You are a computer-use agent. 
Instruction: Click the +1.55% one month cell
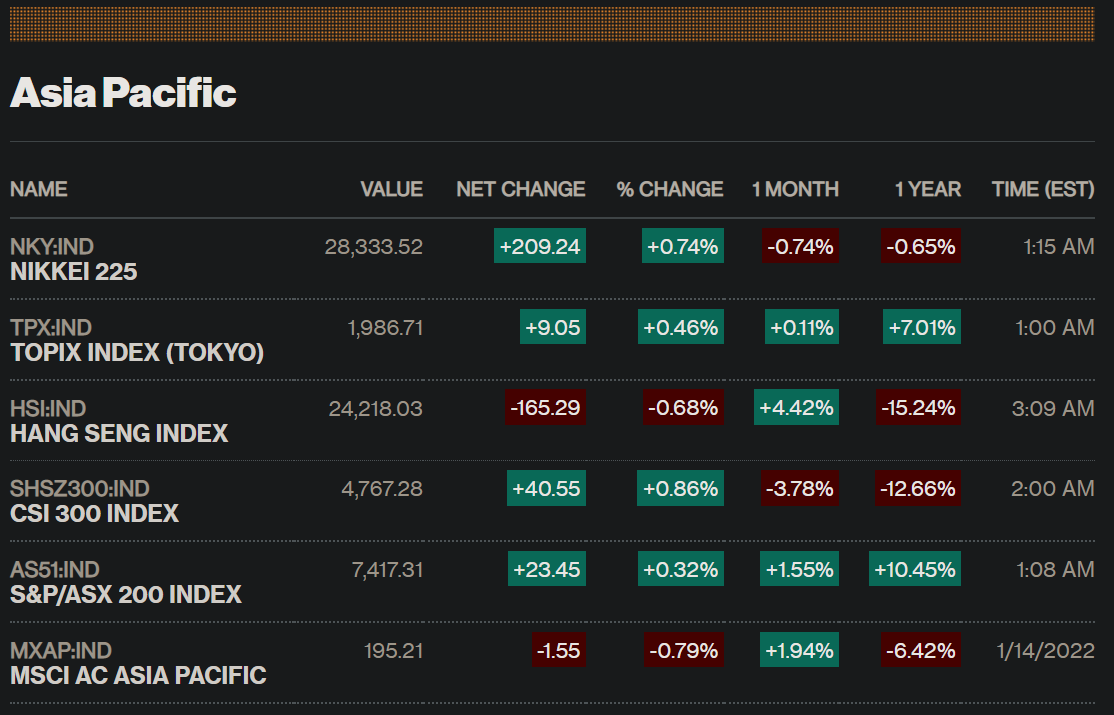(799, 569)
